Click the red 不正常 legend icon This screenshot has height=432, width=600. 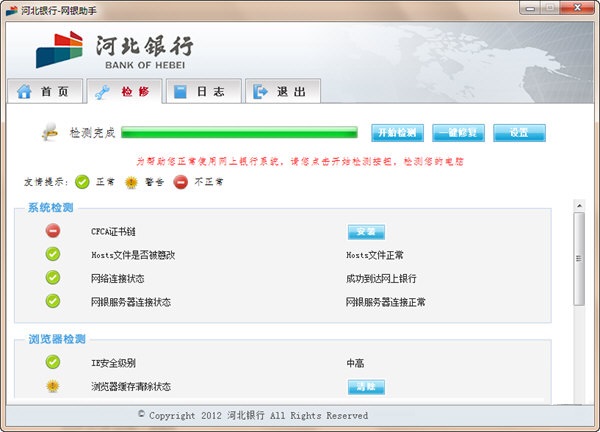coord(181,182)
